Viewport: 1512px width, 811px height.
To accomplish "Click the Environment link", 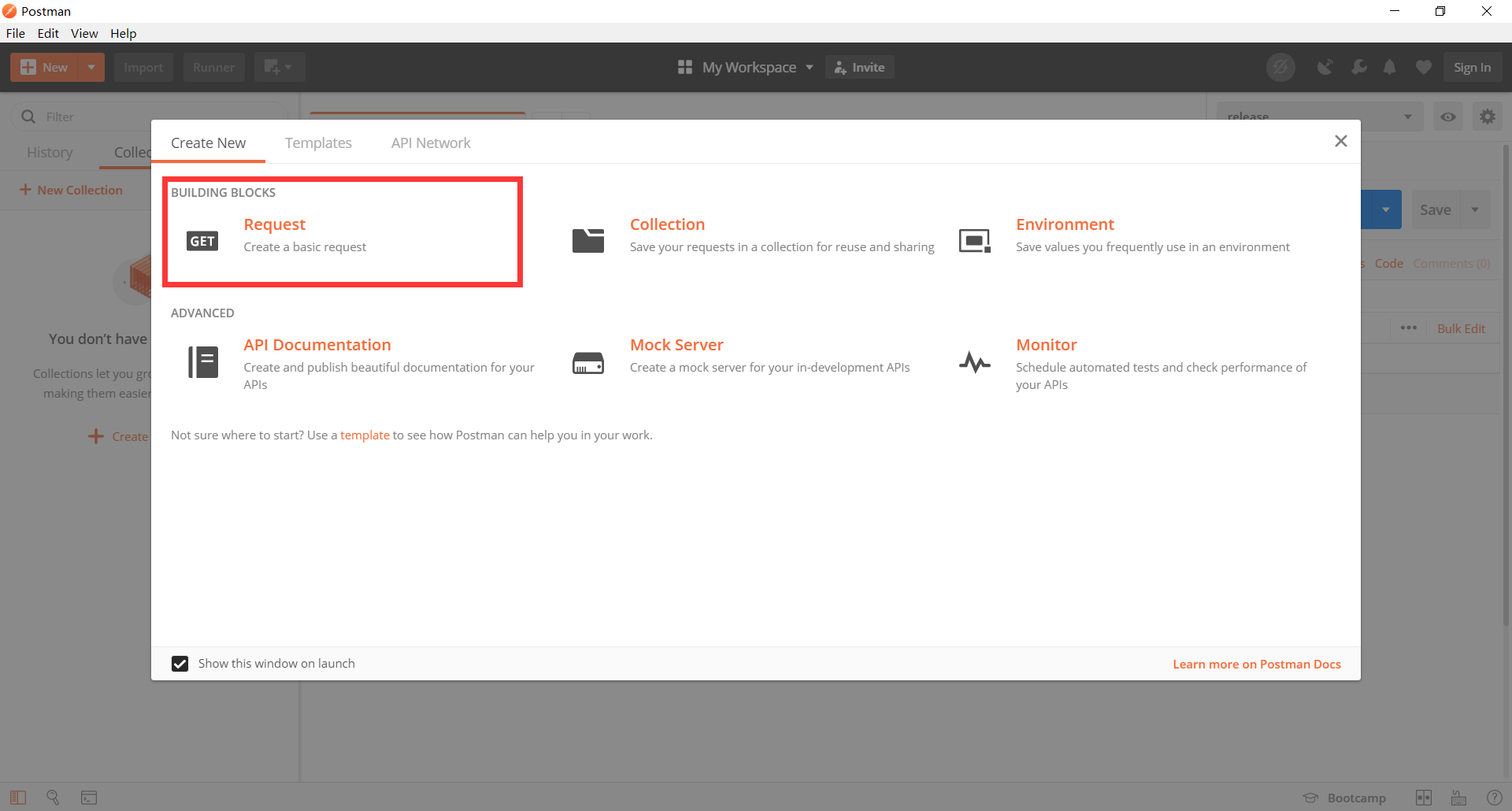I will 1065,224.
